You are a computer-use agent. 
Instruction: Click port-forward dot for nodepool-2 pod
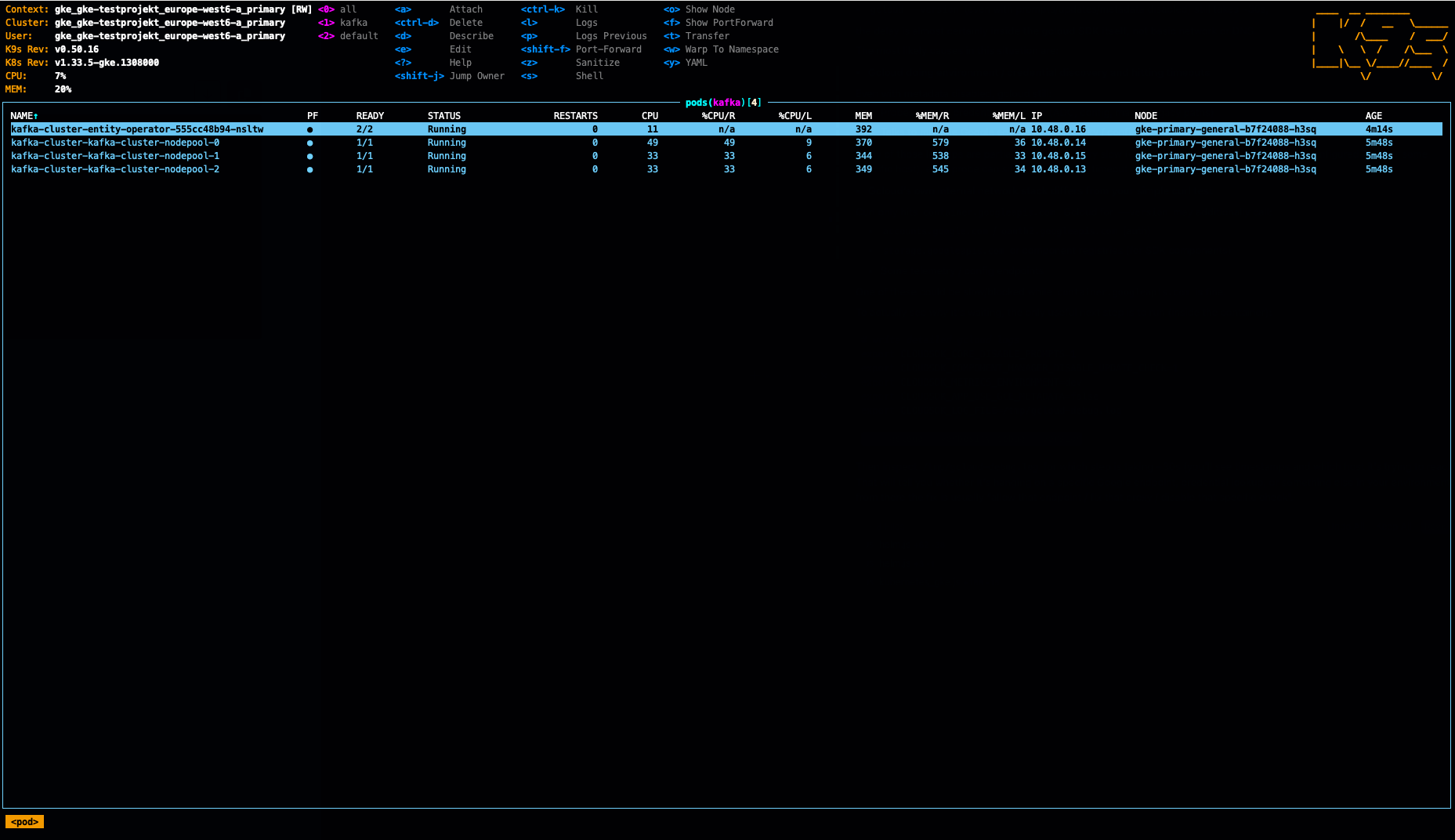click(310, 169)
